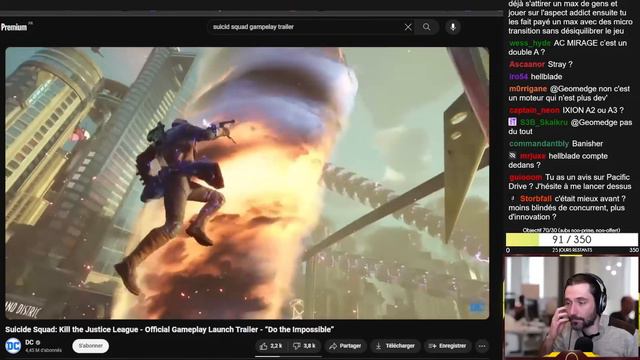This screenshot has width=640, height=360.
Task: Open YouTube Premium logo home link
Action: [16, 27]
